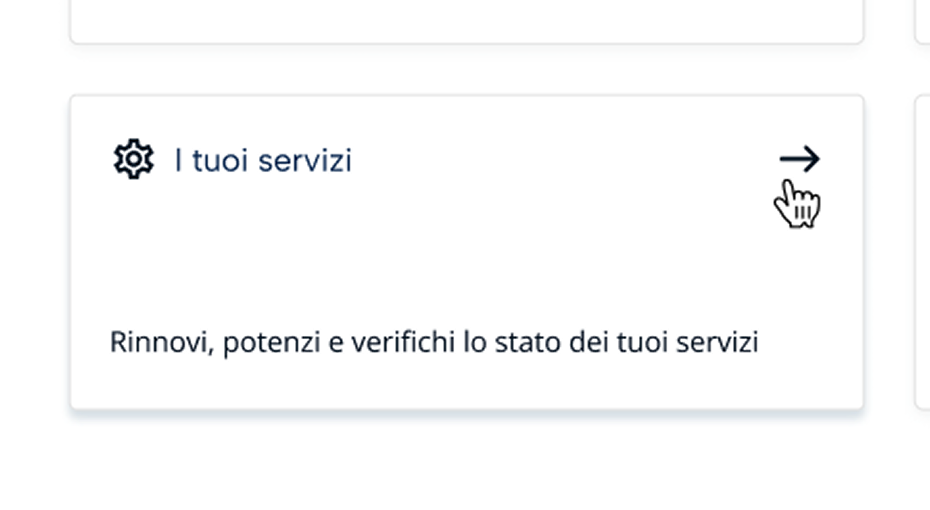Click the gear icon beside I tuoi servizi
The image size is (930, 510).
[x=133, y=160]
